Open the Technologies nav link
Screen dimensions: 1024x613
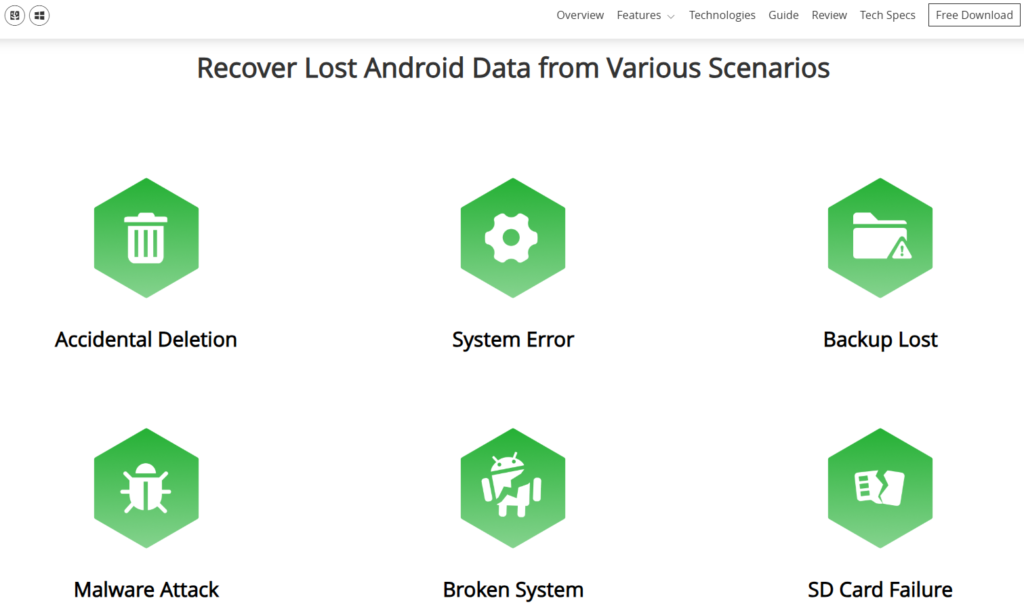722,15
